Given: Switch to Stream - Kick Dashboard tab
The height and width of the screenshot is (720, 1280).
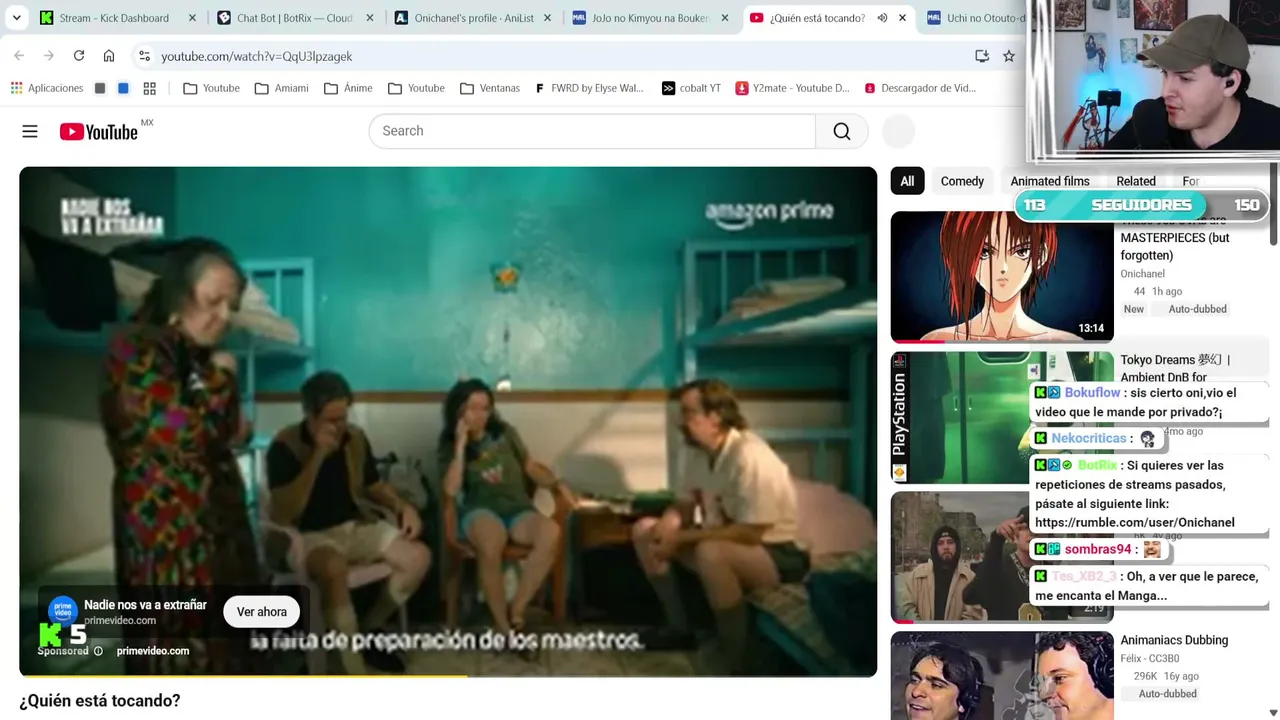Looking at the screenshot, I should click(x=113, y=18).
